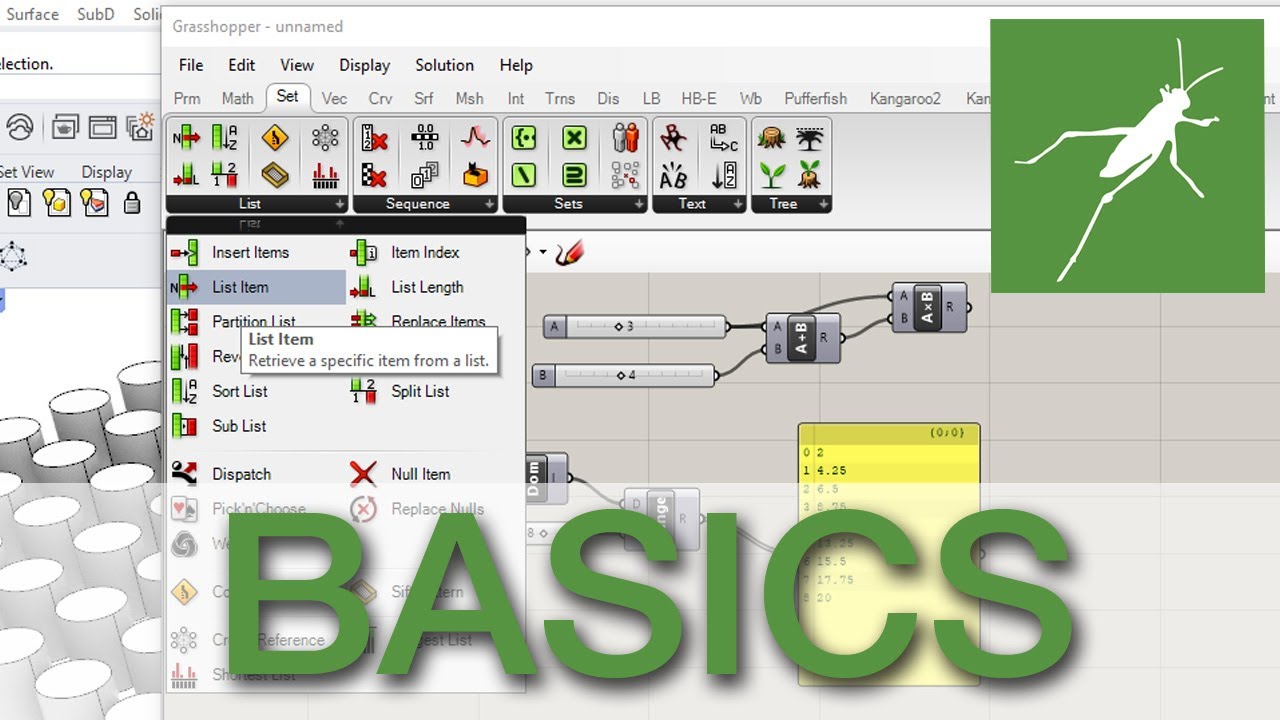Click the padlock icon in Rhino toolbar
1280x720 pixels.
(131, 203)
